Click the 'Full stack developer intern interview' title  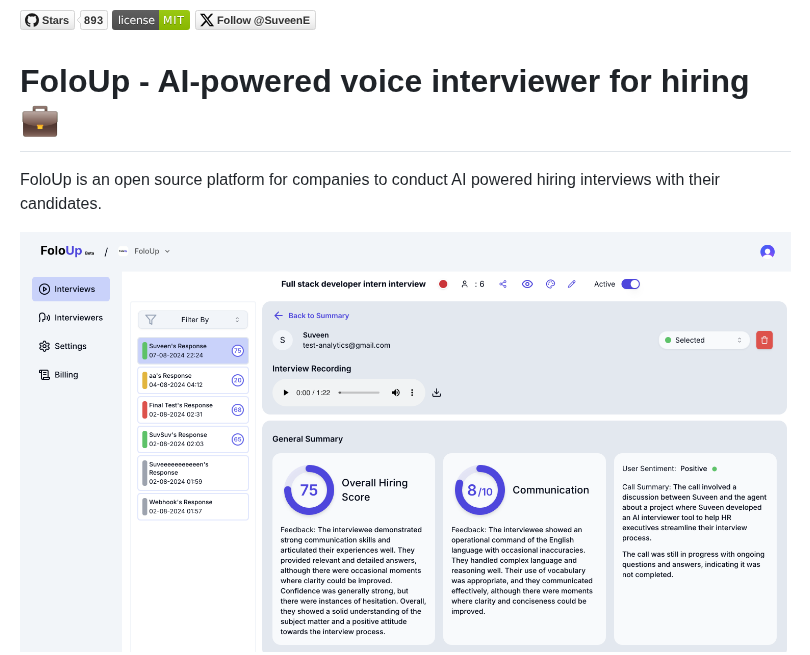[353, 284]
